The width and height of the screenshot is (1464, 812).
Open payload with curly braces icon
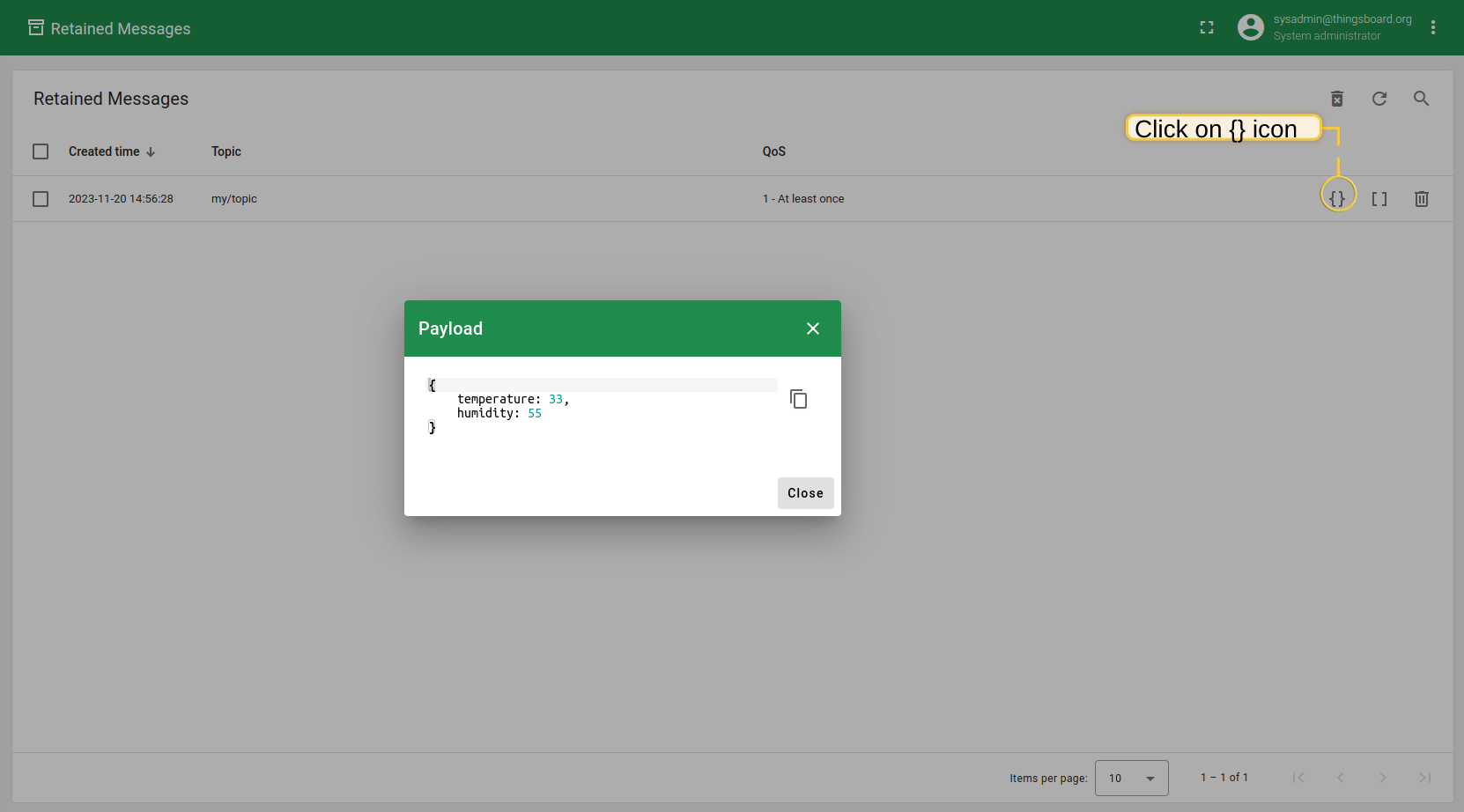click(x=1337, y=199)
